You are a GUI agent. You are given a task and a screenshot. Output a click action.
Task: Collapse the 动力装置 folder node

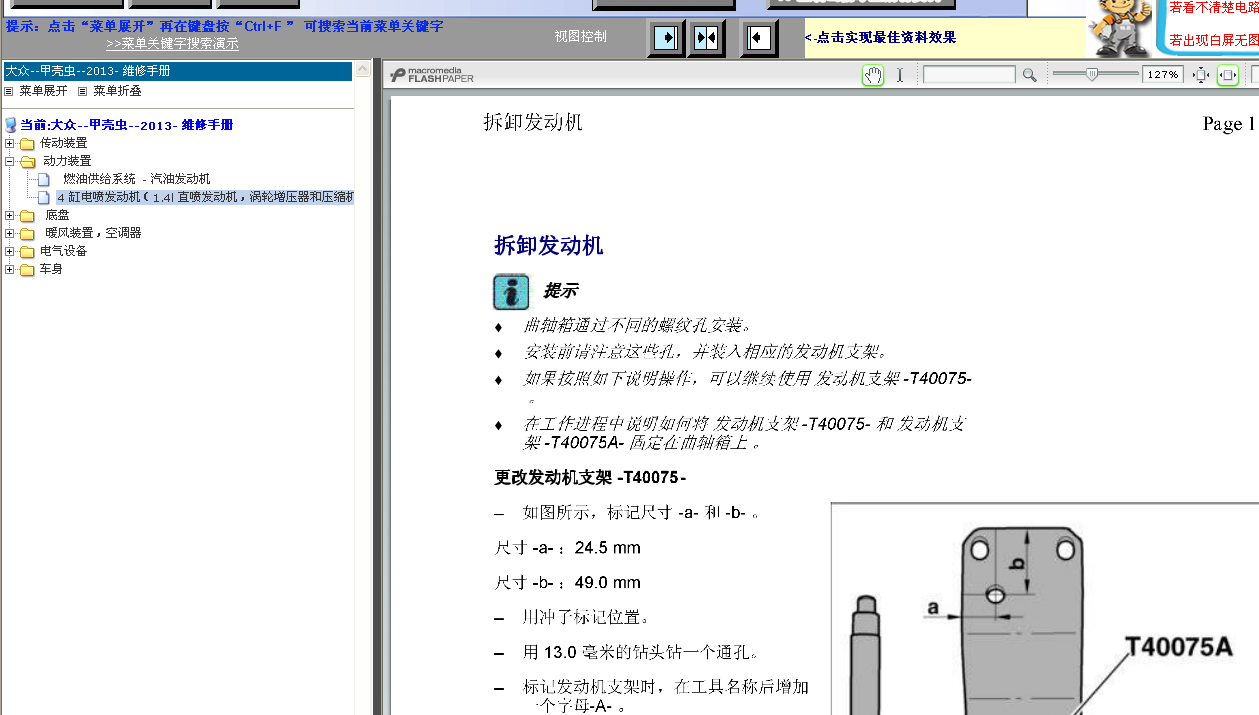(x=10, y=161)
